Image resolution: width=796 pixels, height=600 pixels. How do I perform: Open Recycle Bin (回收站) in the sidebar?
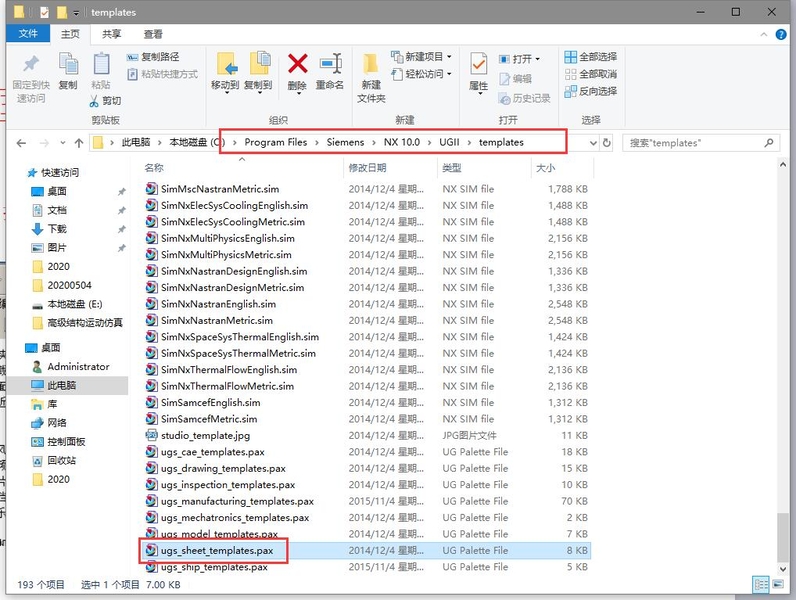[x=54, y=460]
